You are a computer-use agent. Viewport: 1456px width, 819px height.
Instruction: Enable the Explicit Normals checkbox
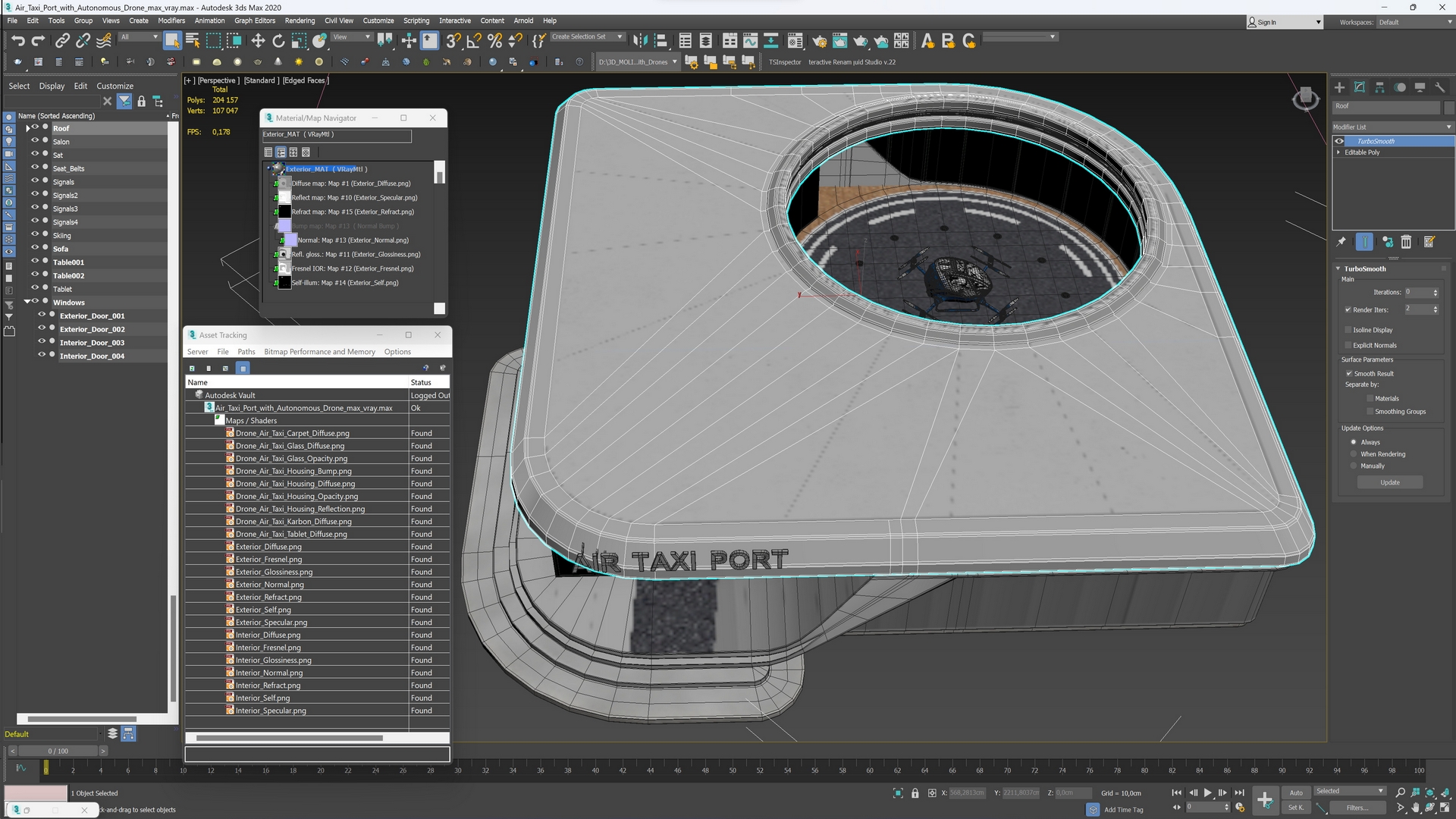[1348, 345]
